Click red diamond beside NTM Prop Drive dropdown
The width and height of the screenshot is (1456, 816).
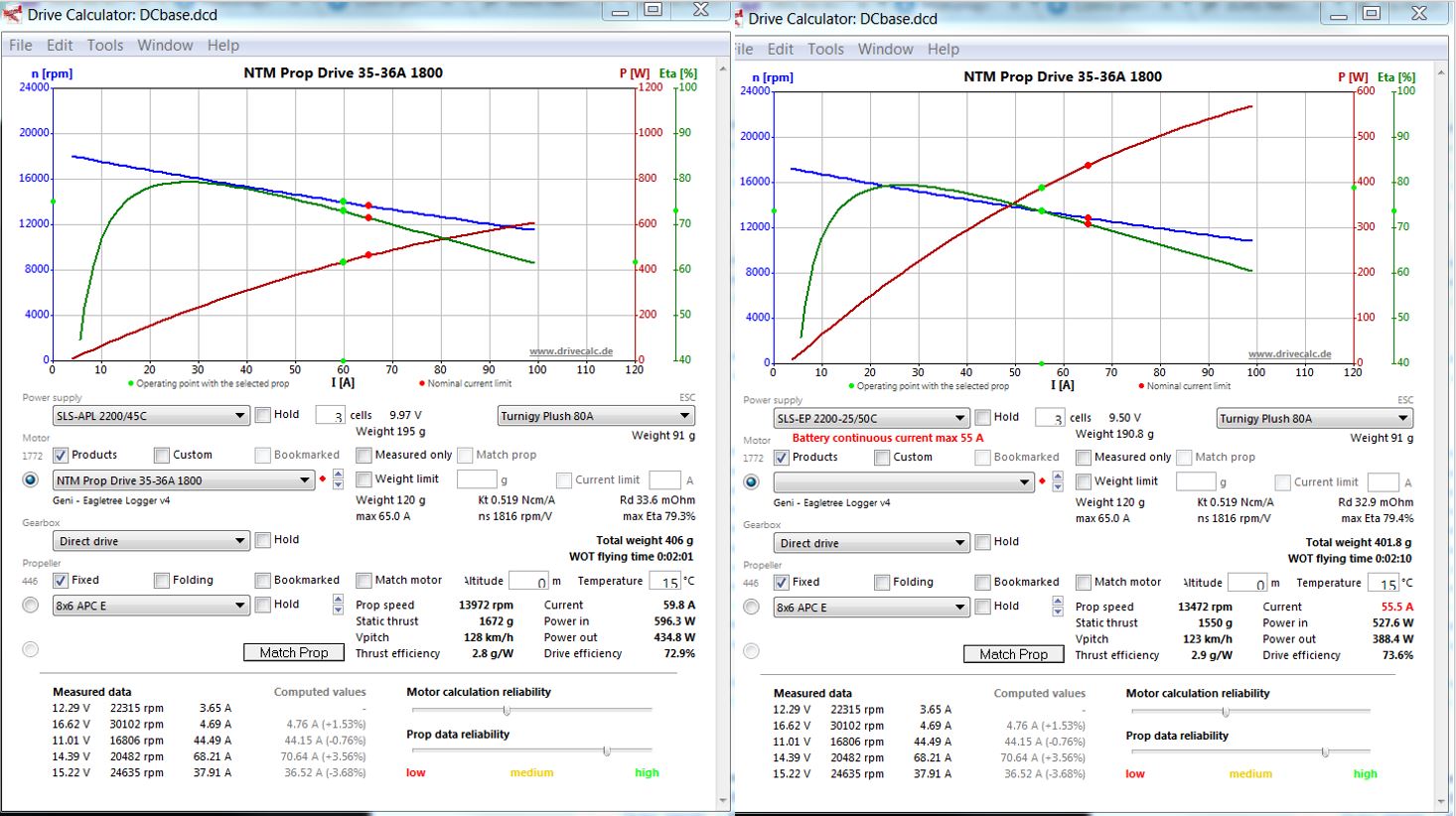323,479
